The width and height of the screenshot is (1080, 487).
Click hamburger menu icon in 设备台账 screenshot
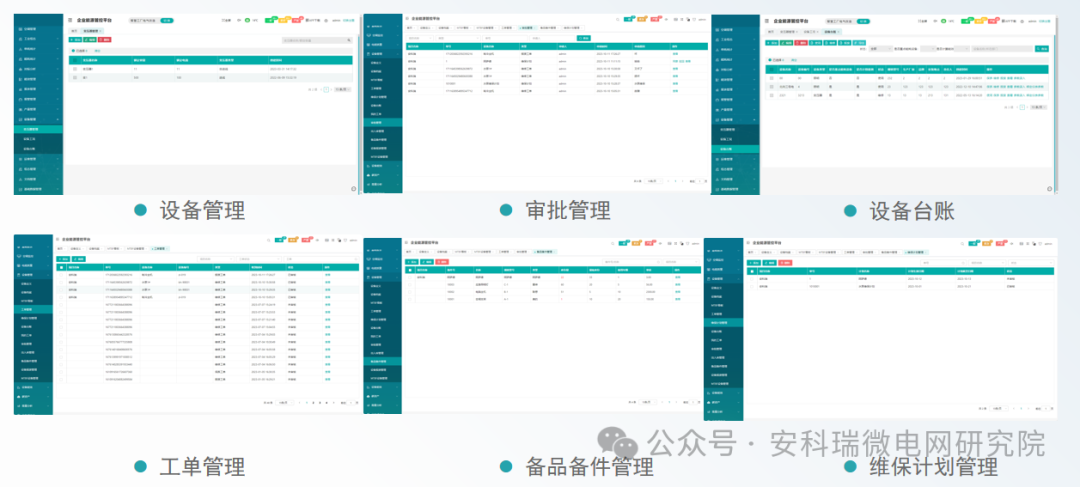765,20
